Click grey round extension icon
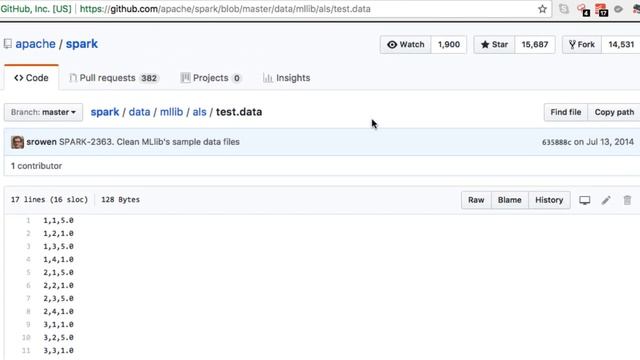This screenshot has width=640, height=360. 619,9
